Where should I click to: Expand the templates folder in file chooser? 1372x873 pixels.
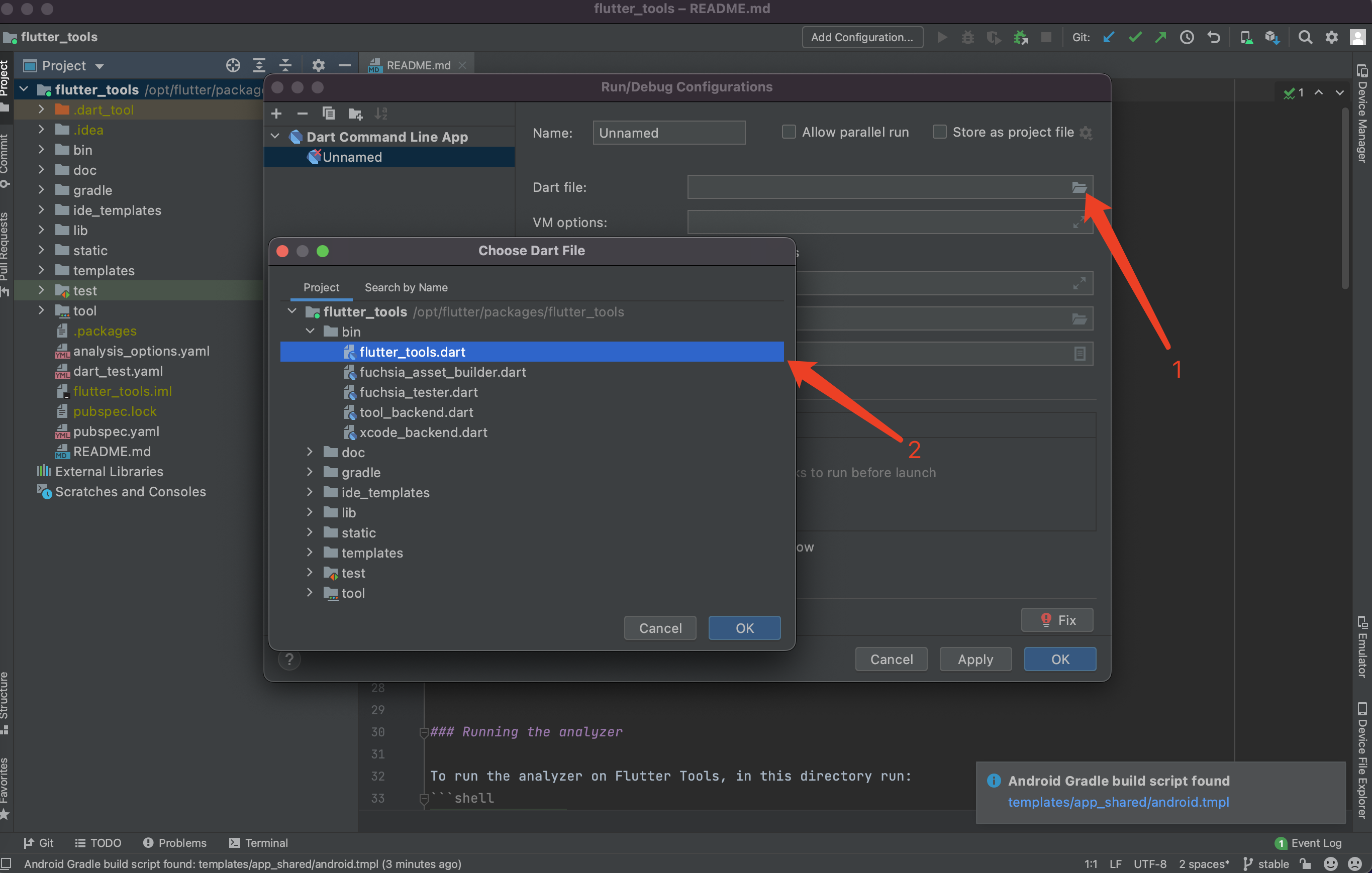tap(310, 553)
